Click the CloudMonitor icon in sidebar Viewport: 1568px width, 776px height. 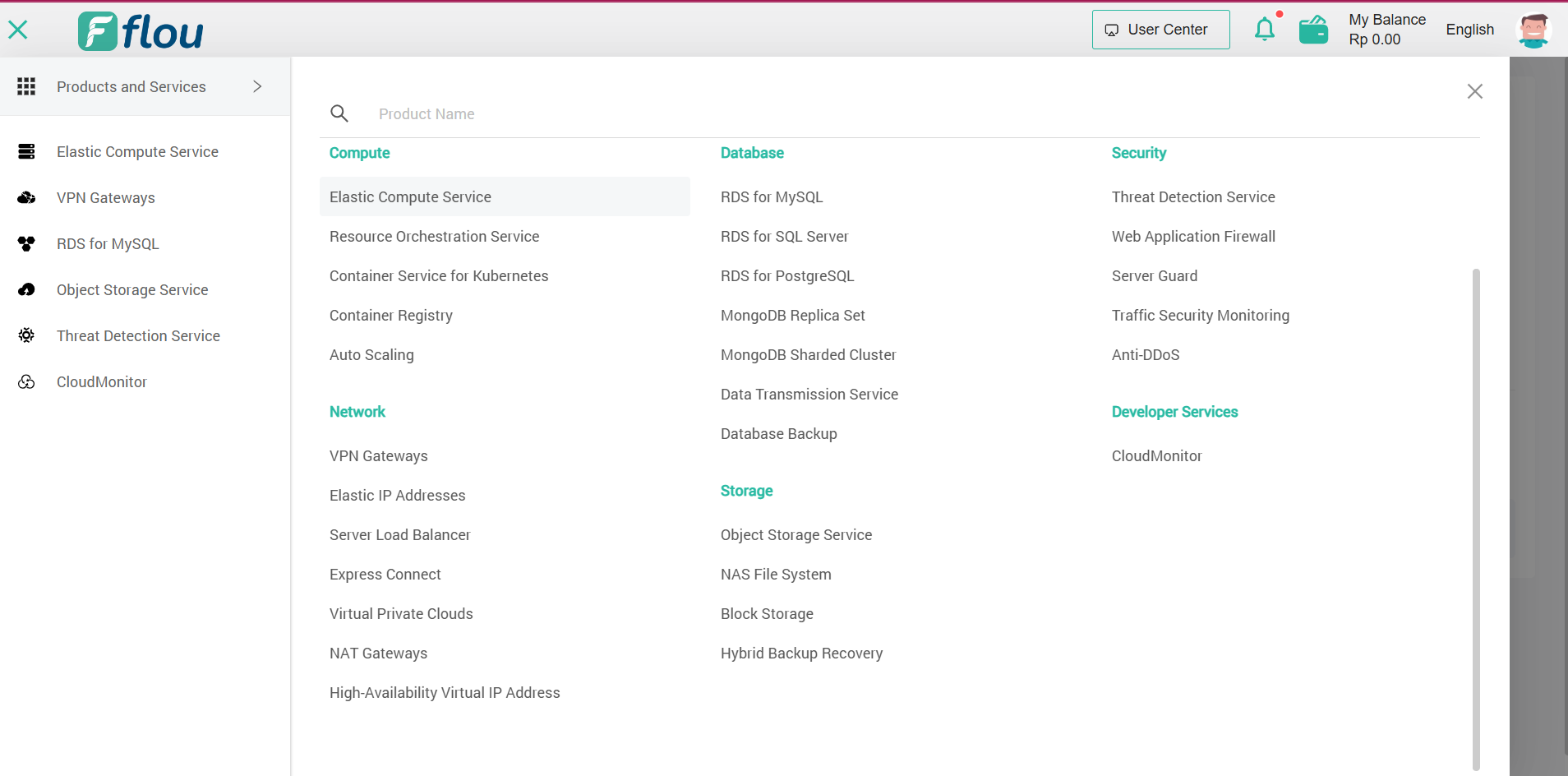click(x=26, y=382)
